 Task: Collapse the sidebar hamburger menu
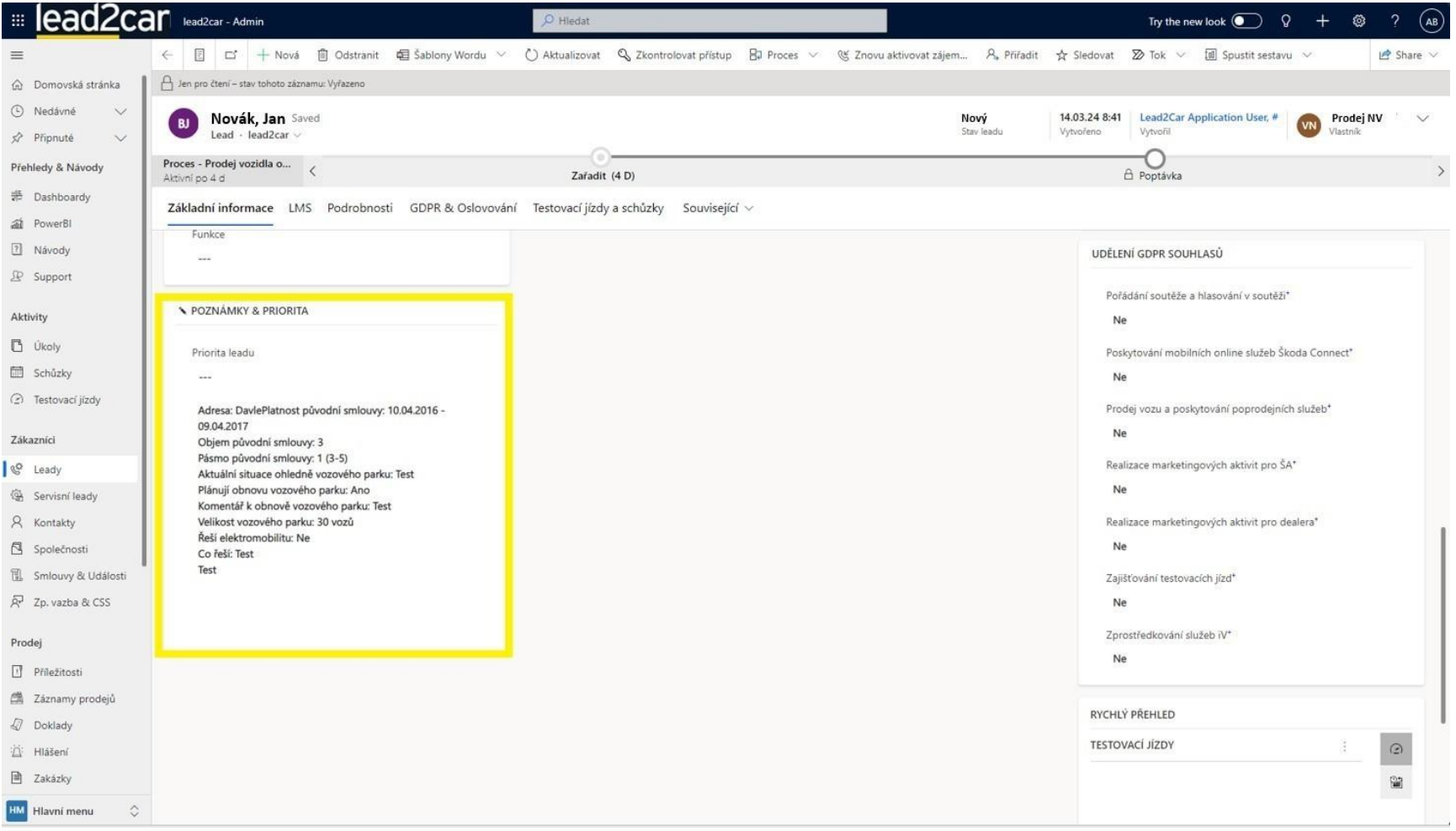click(x=17, y=55)
